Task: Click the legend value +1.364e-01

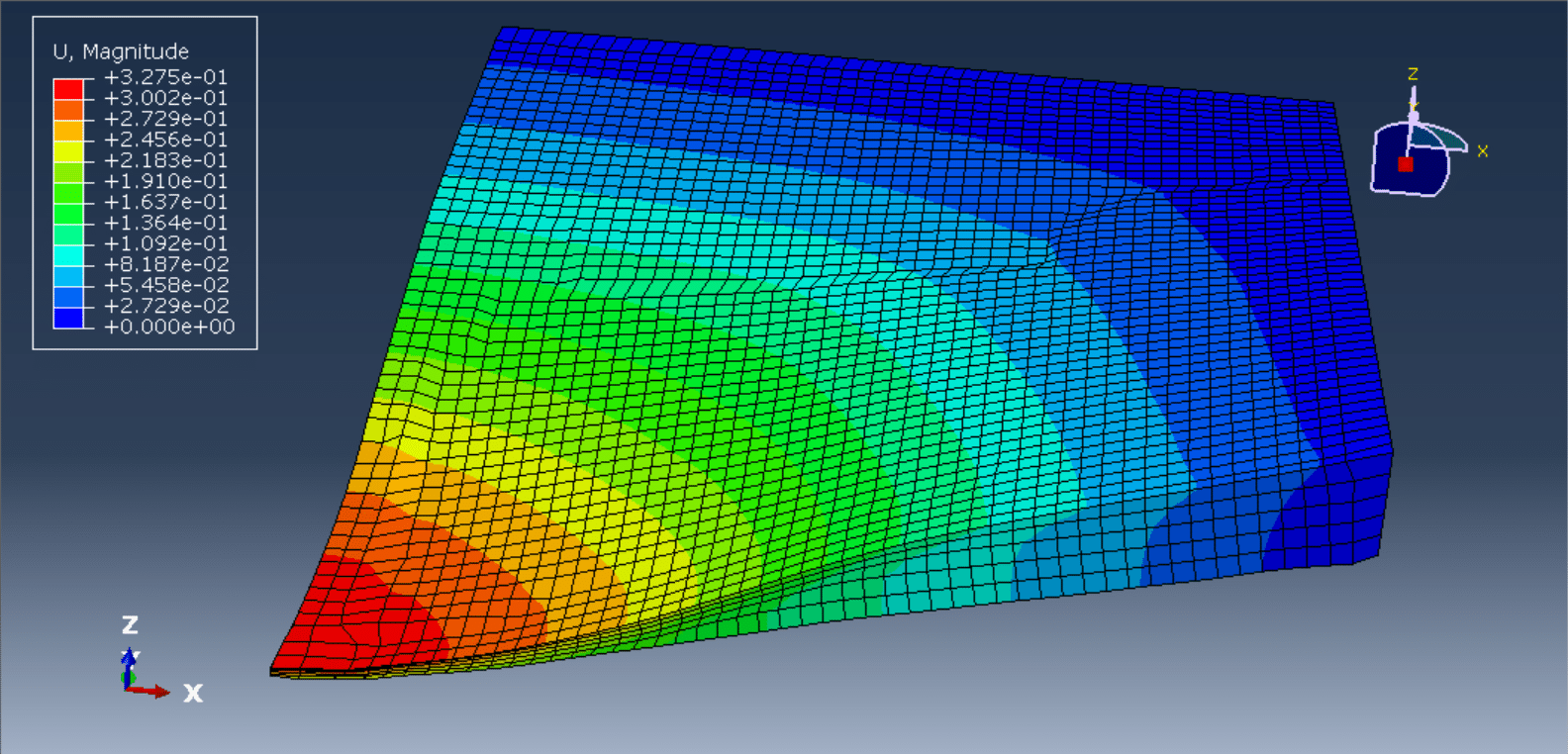Action: [166, 223]
